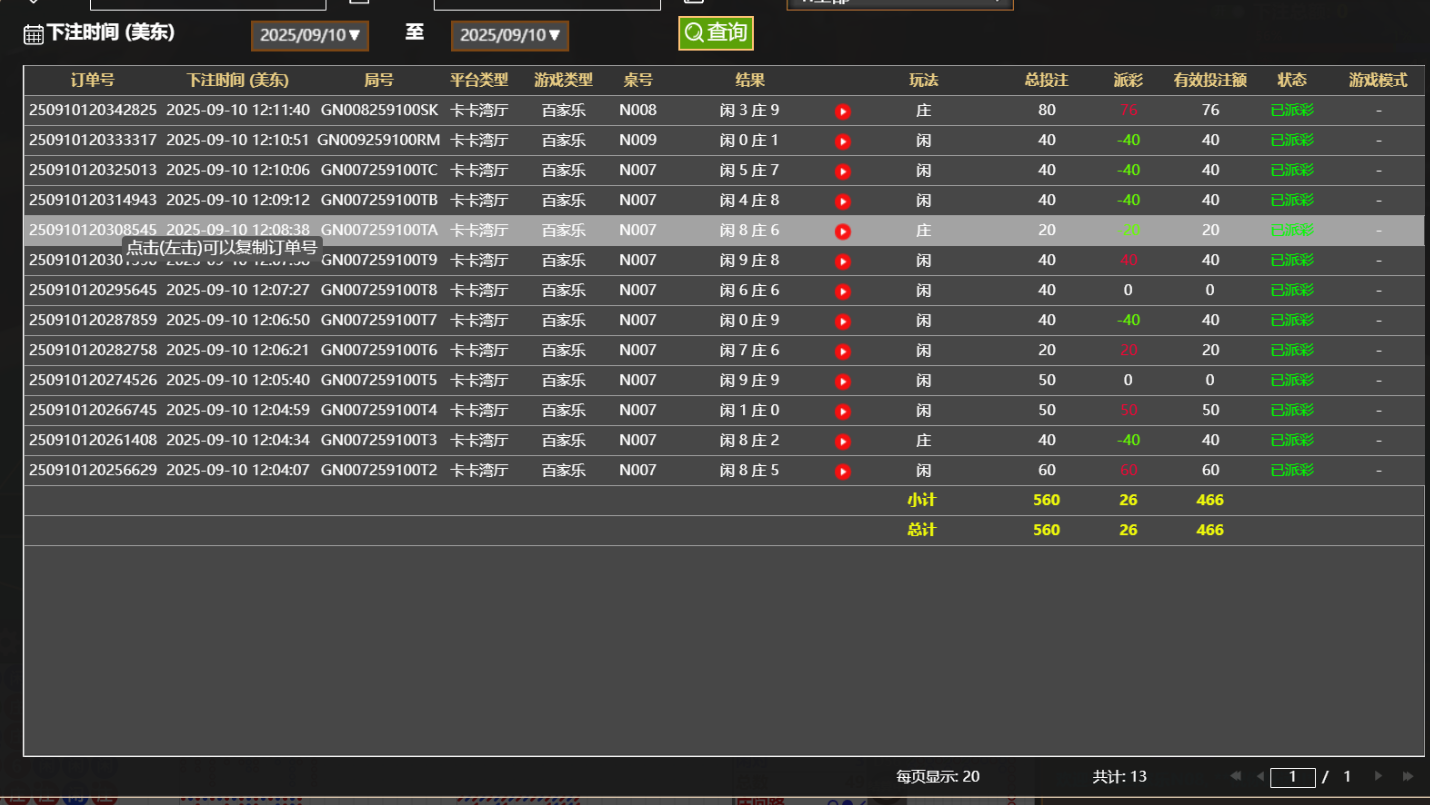The width and height of the screenshot is (1430, 805).
Task: Open replay icon for round GN007259100T8
Action: (x=843, y=291)
